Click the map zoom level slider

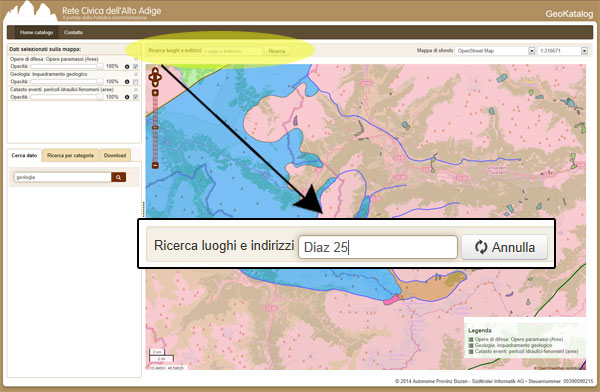pos(155,129)
